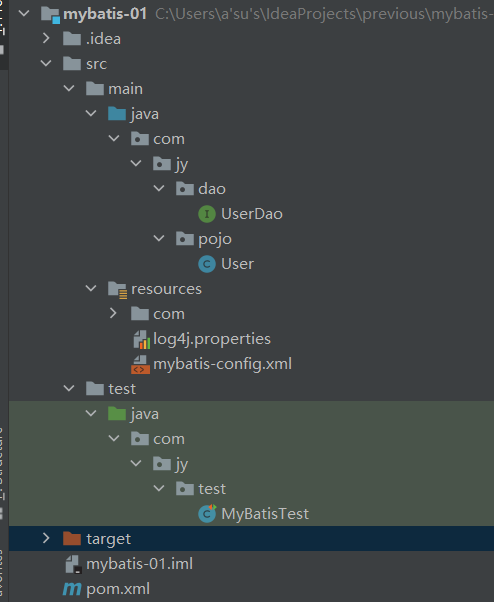Collapse the resources folder
This screenshot has width=494, height=602.
point(91,288)
